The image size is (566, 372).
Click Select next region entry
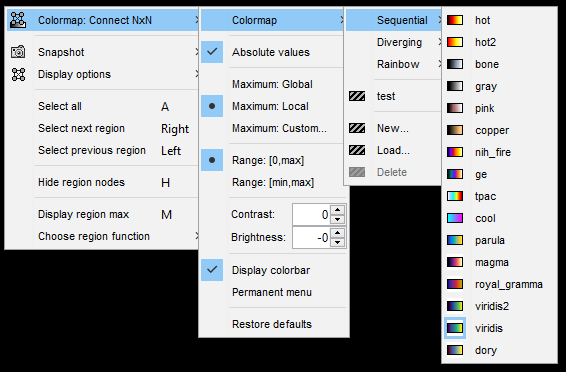click(x=103, y=128)
